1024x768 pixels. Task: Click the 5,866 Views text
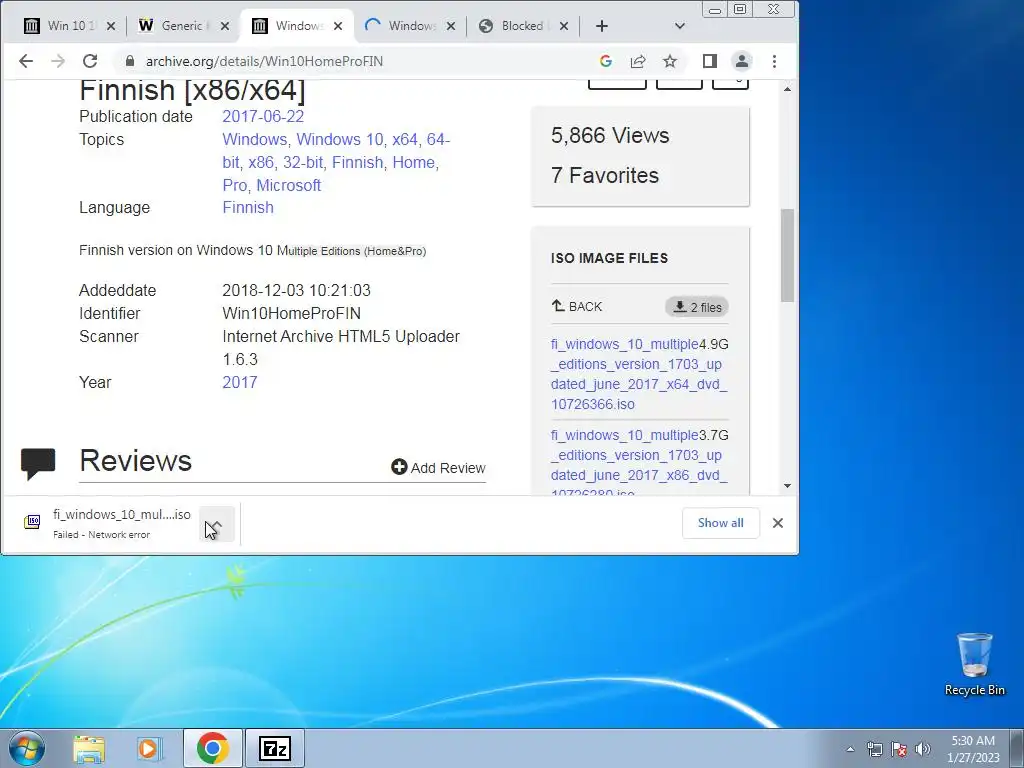tap(610, 135)
